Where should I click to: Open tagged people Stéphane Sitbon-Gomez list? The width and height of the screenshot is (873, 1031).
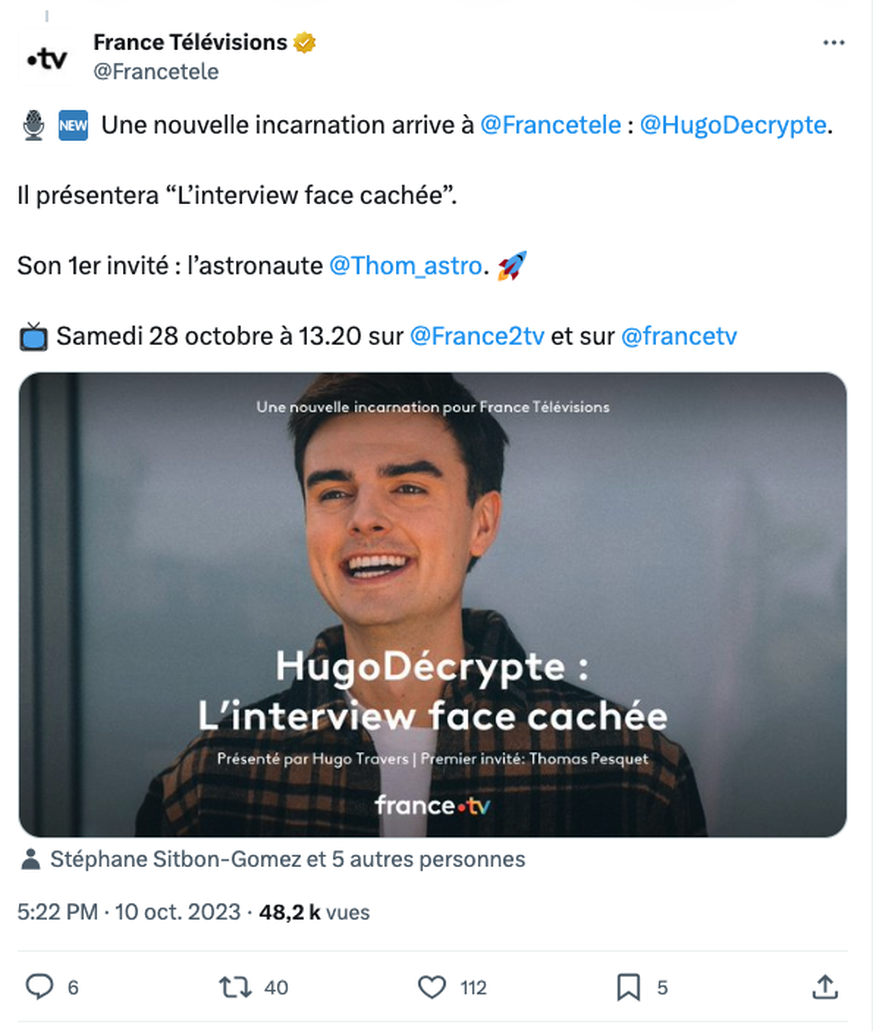(287, 859)
